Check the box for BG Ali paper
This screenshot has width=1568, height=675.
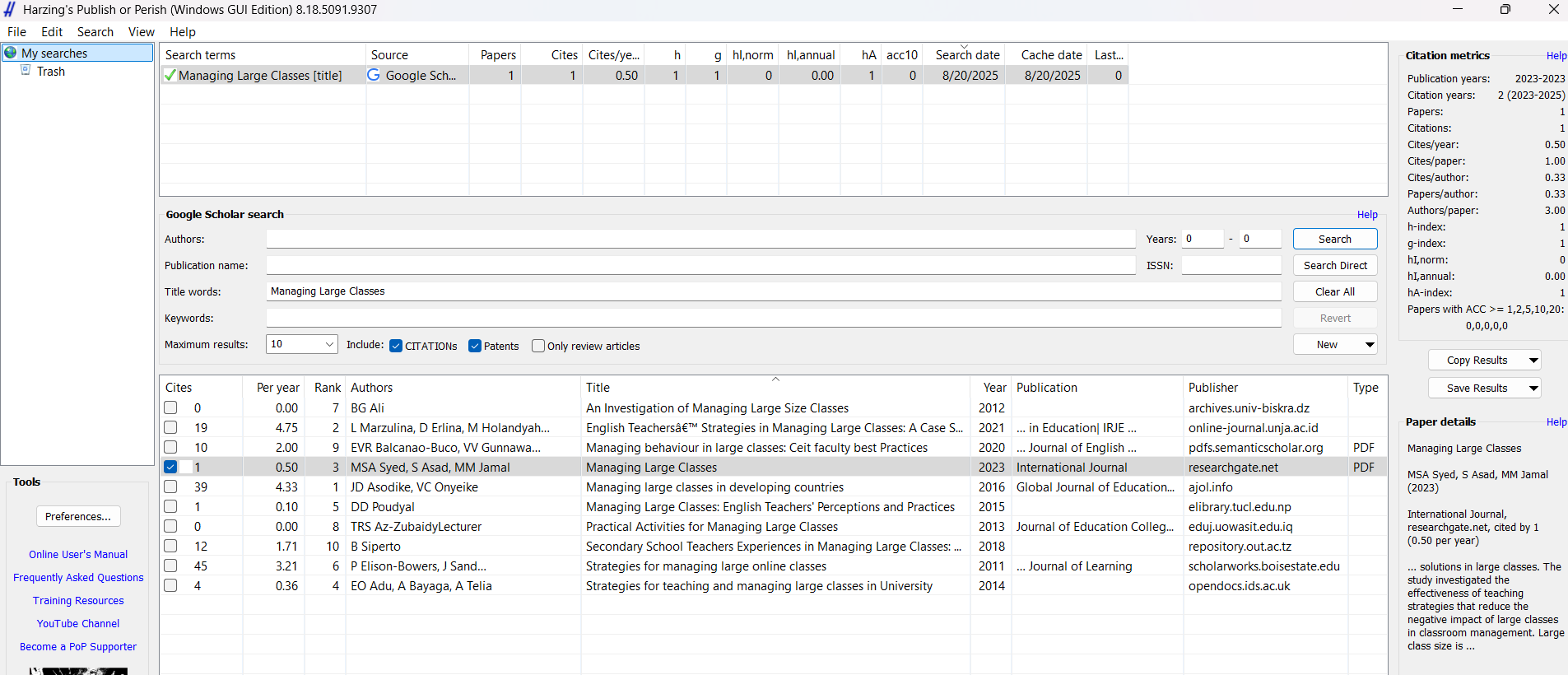tap(170, 407)
